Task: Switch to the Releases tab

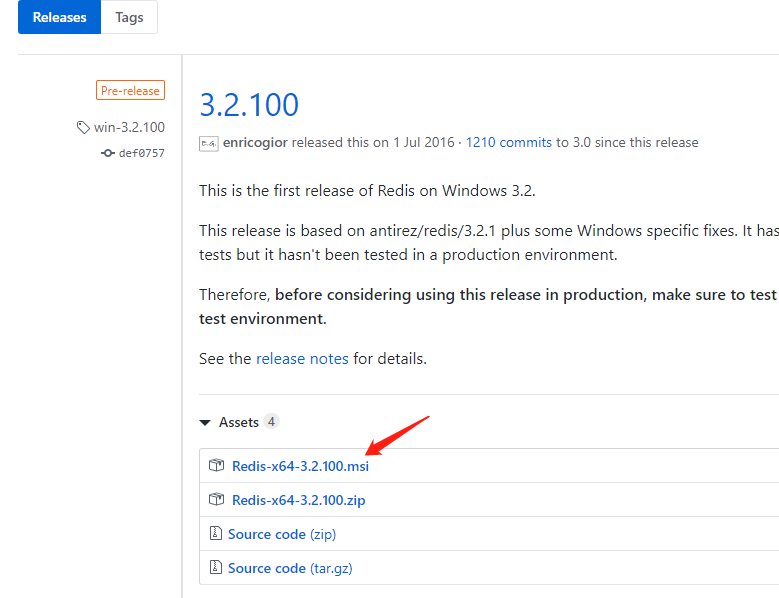Action: (x=60, y=17)
